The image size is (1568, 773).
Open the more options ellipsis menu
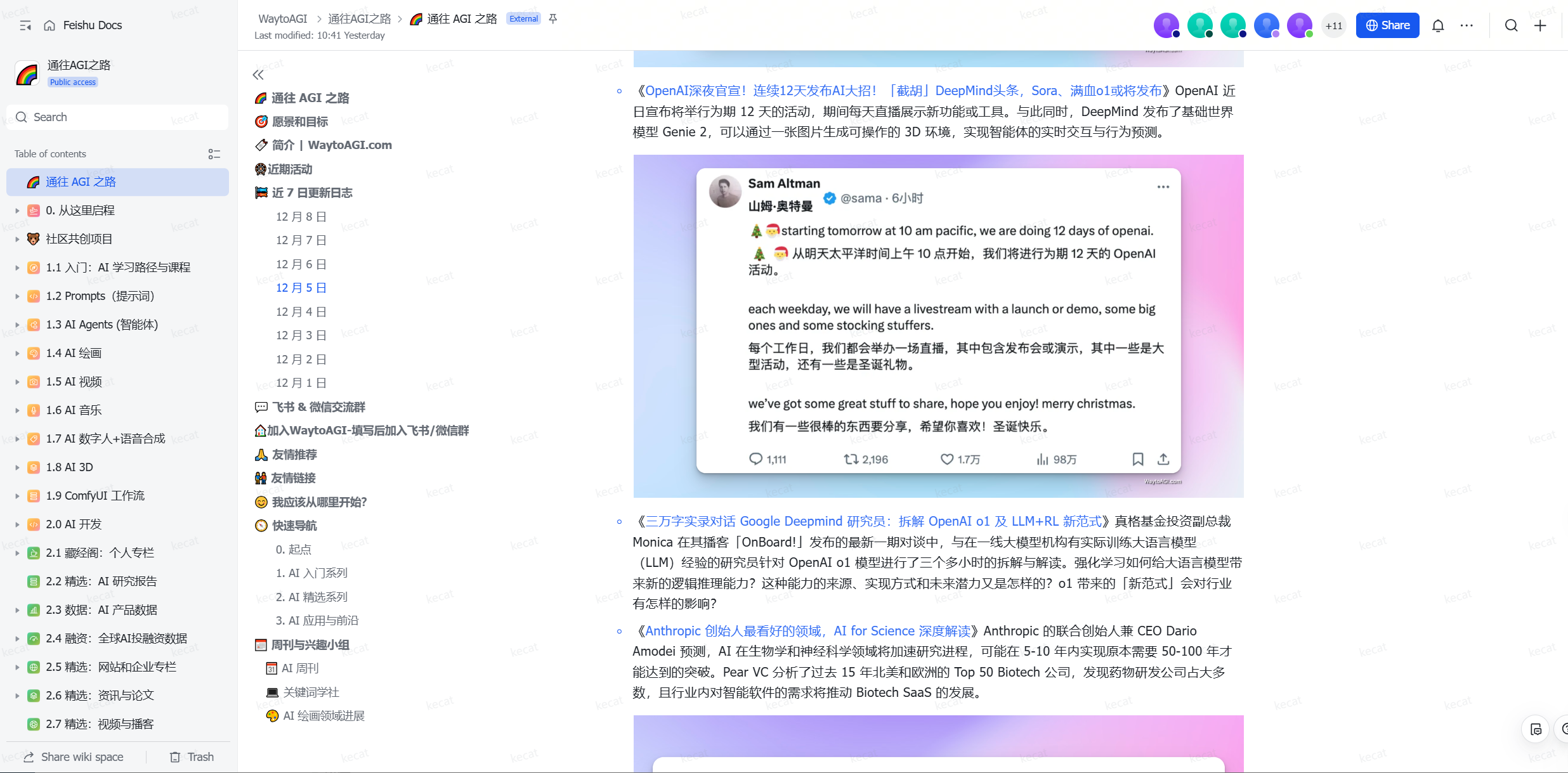click(x=1467, y=25)
